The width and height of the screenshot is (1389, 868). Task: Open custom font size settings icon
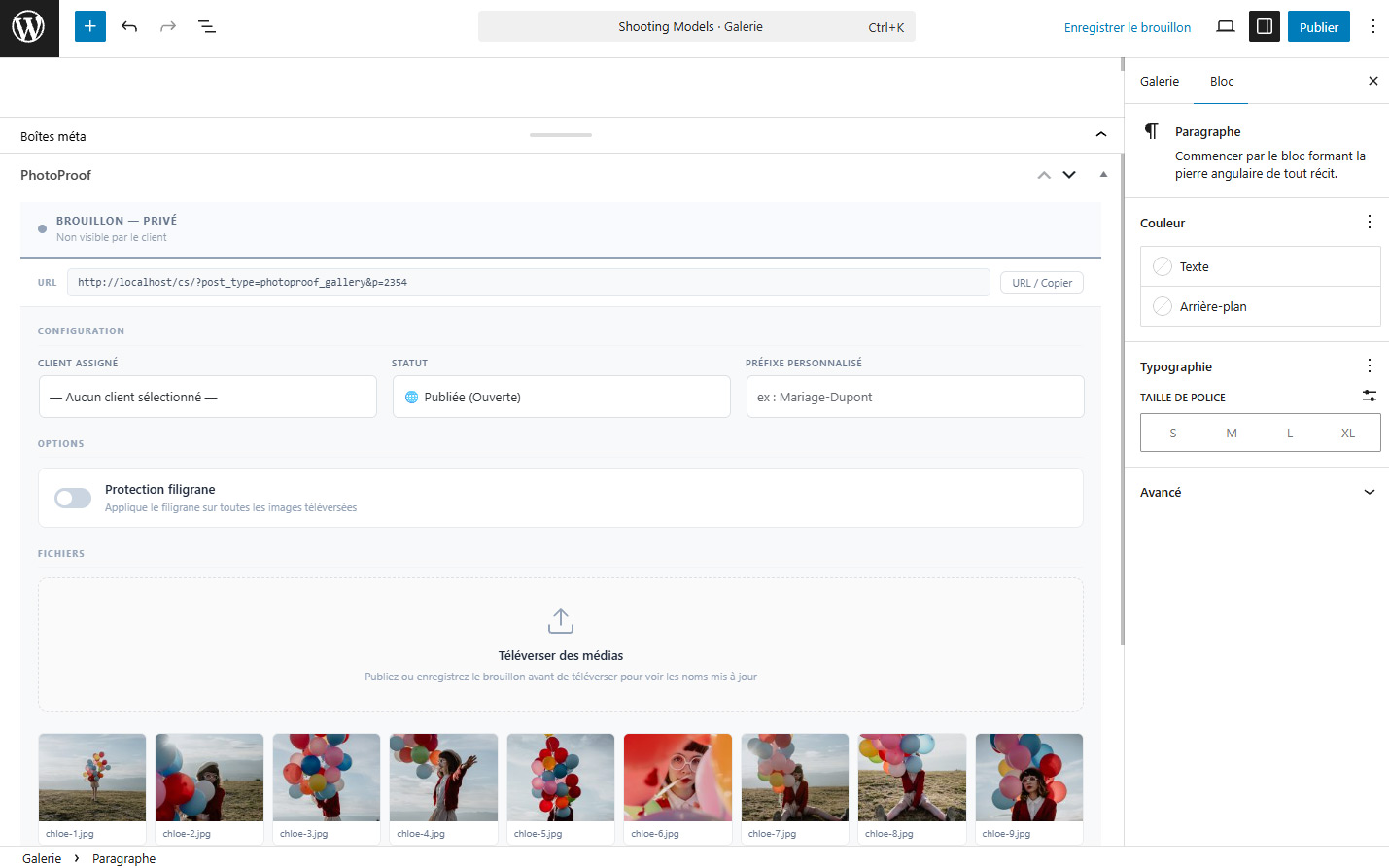[x=1370, y=396]
